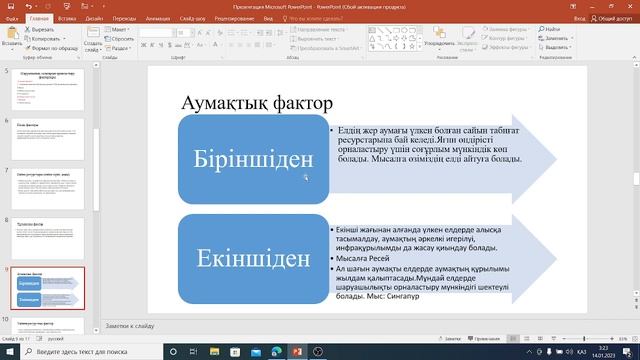Switch to the Вставка tab
Screen dimensions: 640x360
click(67, 18)
